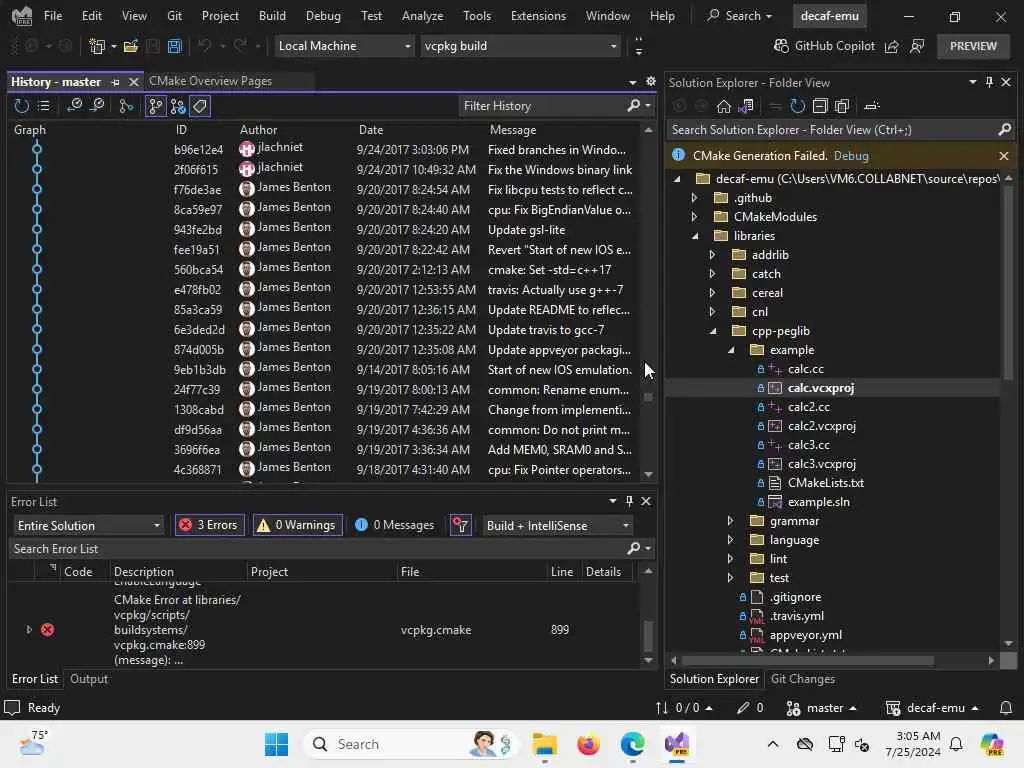This screenshot has height=768, width=1024.
Task: Collapse all items in Solution Explorer
Action: pos(820,106)
